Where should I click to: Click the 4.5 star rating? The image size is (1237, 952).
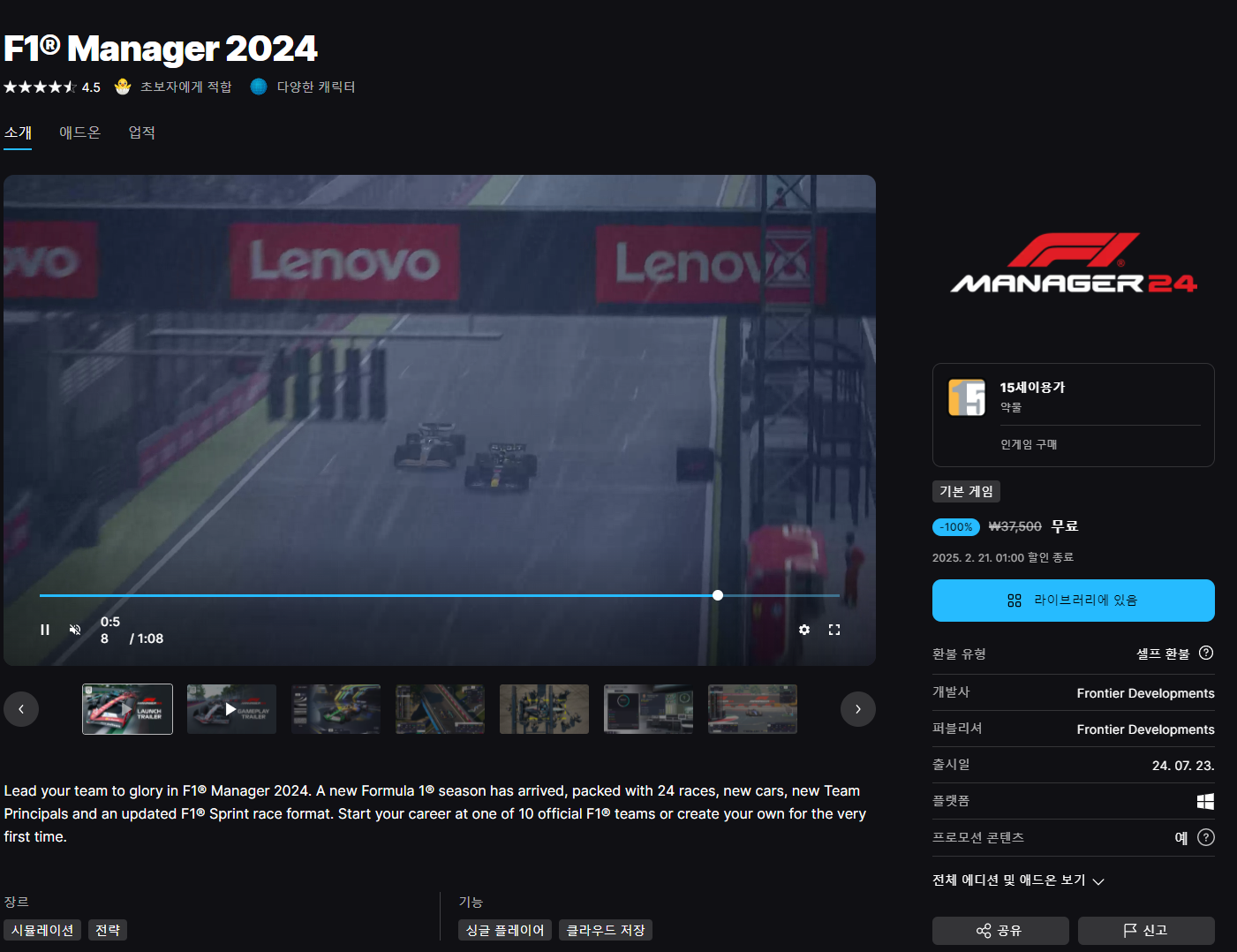(52, 87)
